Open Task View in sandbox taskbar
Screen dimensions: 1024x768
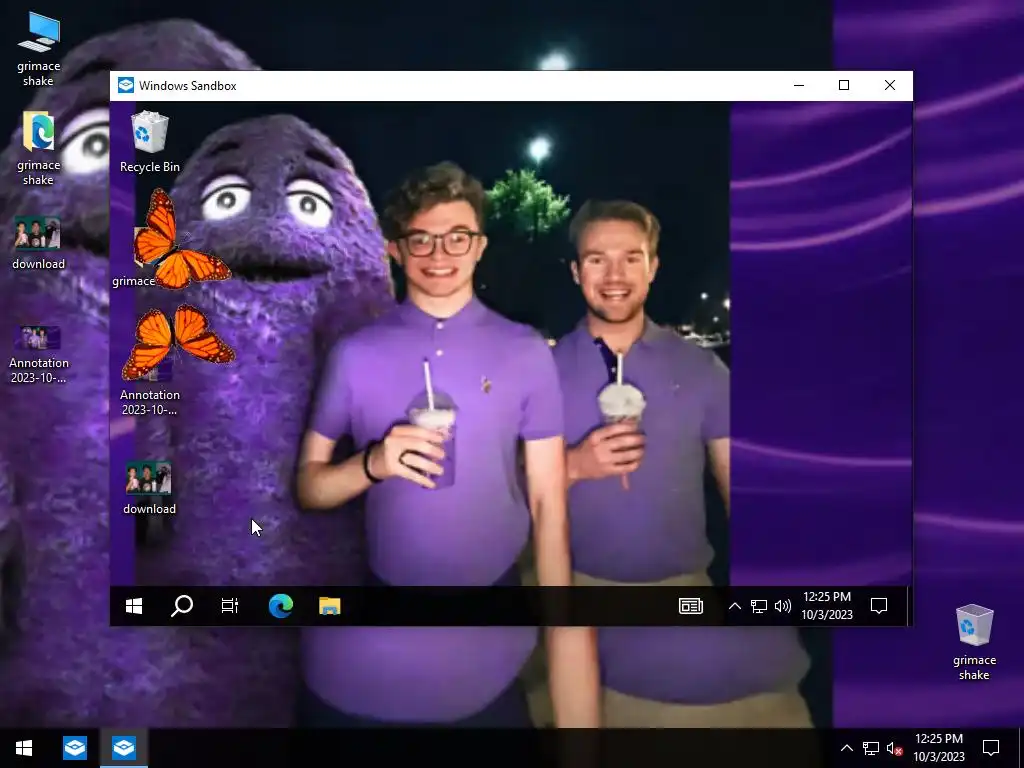pyautogui.click(x=230, y=606)
